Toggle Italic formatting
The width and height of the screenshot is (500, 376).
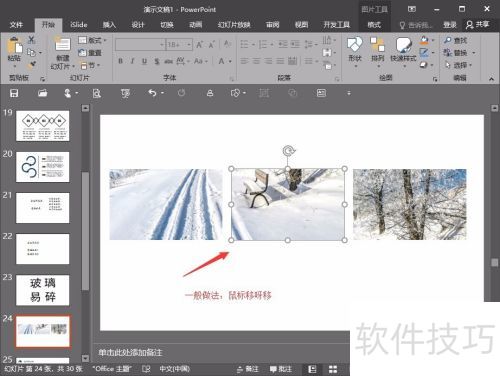point(132,61)
